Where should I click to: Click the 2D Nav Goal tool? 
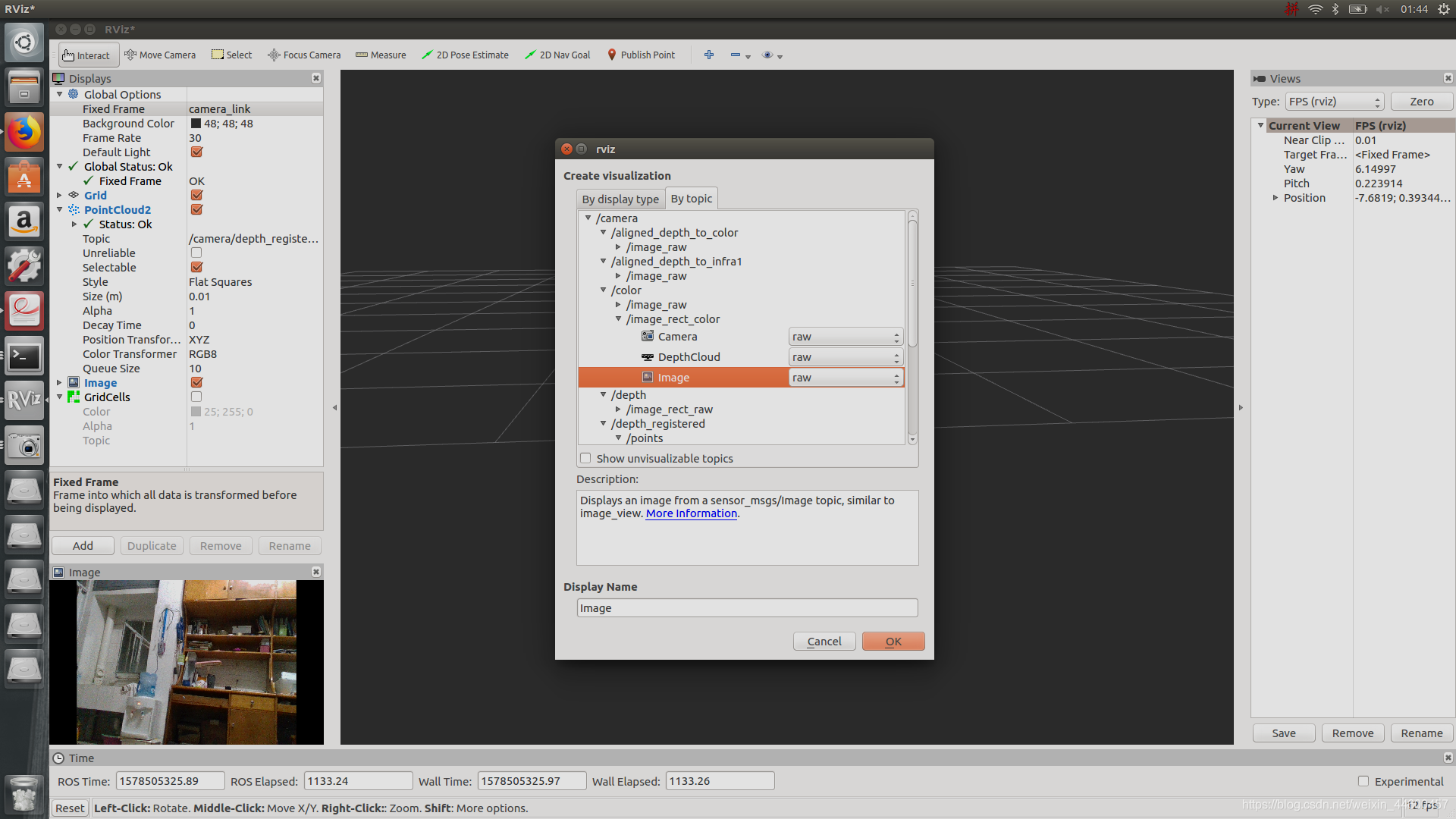557,55
